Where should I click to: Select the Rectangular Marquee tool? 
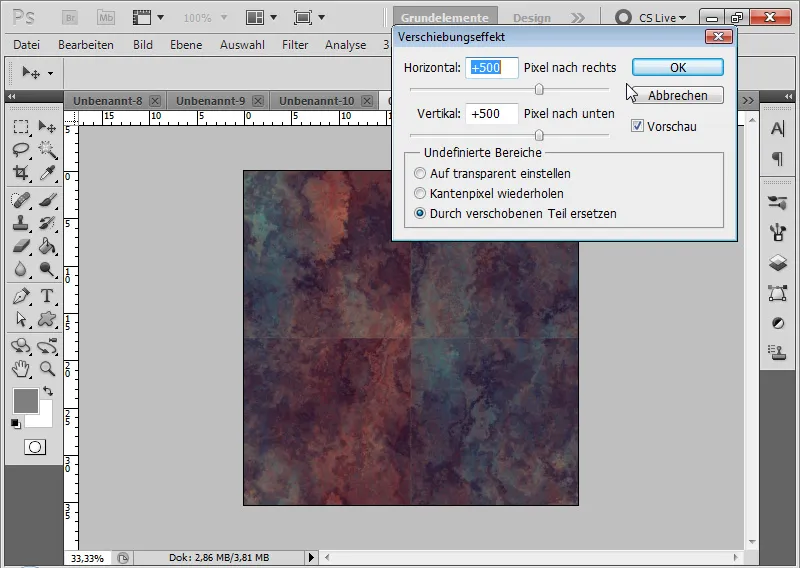tap(21, 127)
